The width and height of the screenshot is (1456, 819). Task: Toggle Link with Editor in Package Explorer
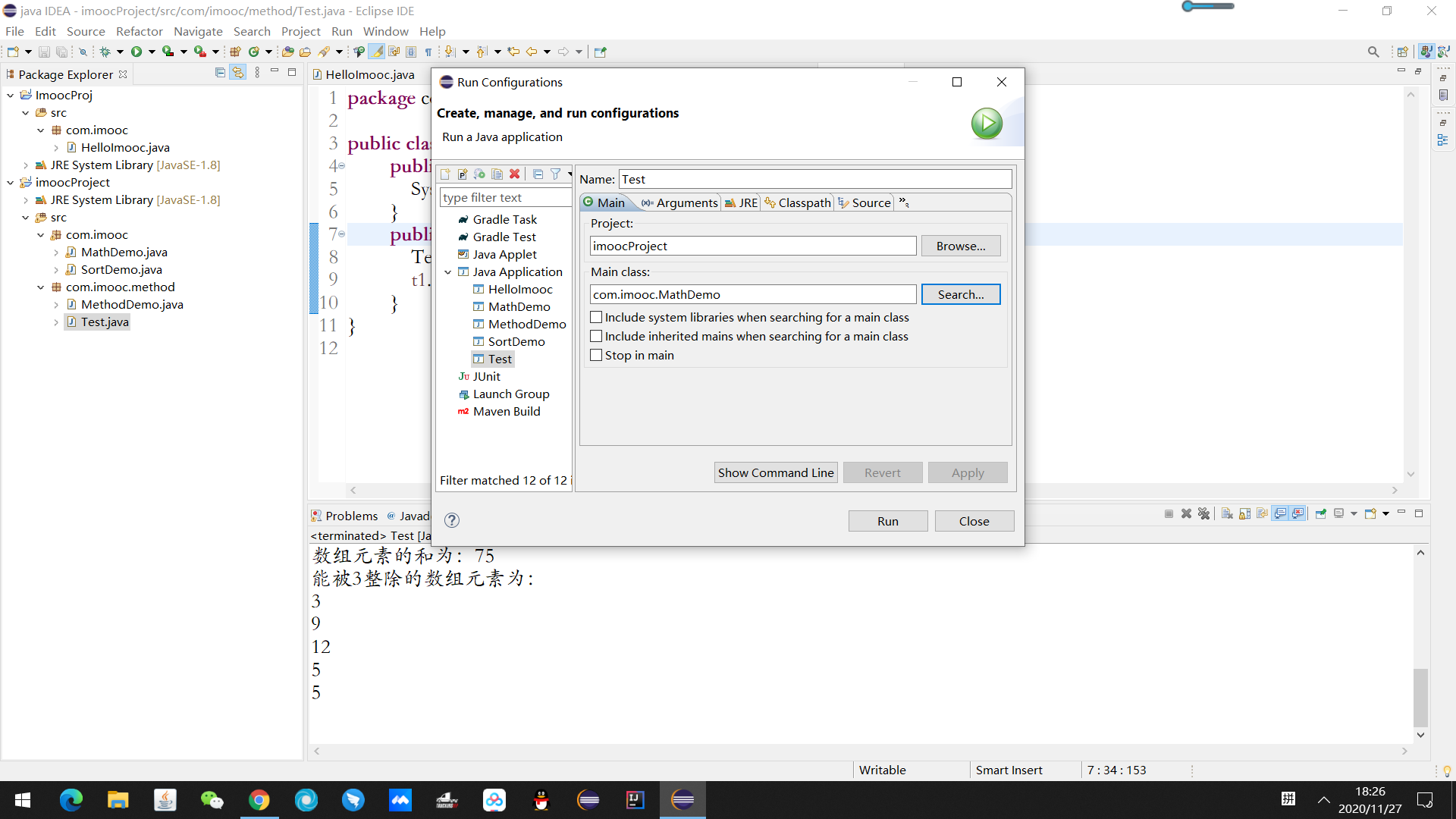(238, 73)
